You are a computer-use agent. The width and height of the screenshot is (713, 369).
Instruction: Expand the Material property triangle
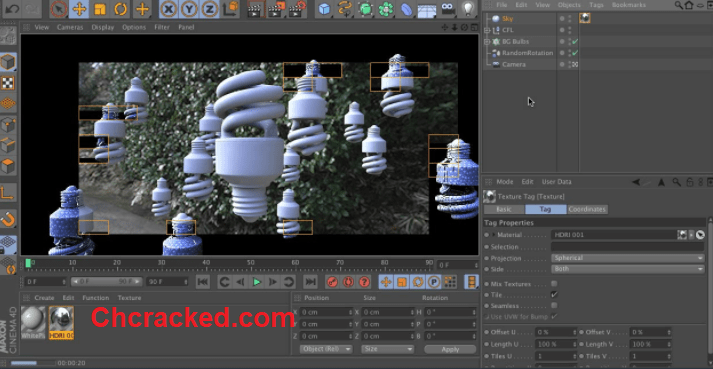pos(494,235)
